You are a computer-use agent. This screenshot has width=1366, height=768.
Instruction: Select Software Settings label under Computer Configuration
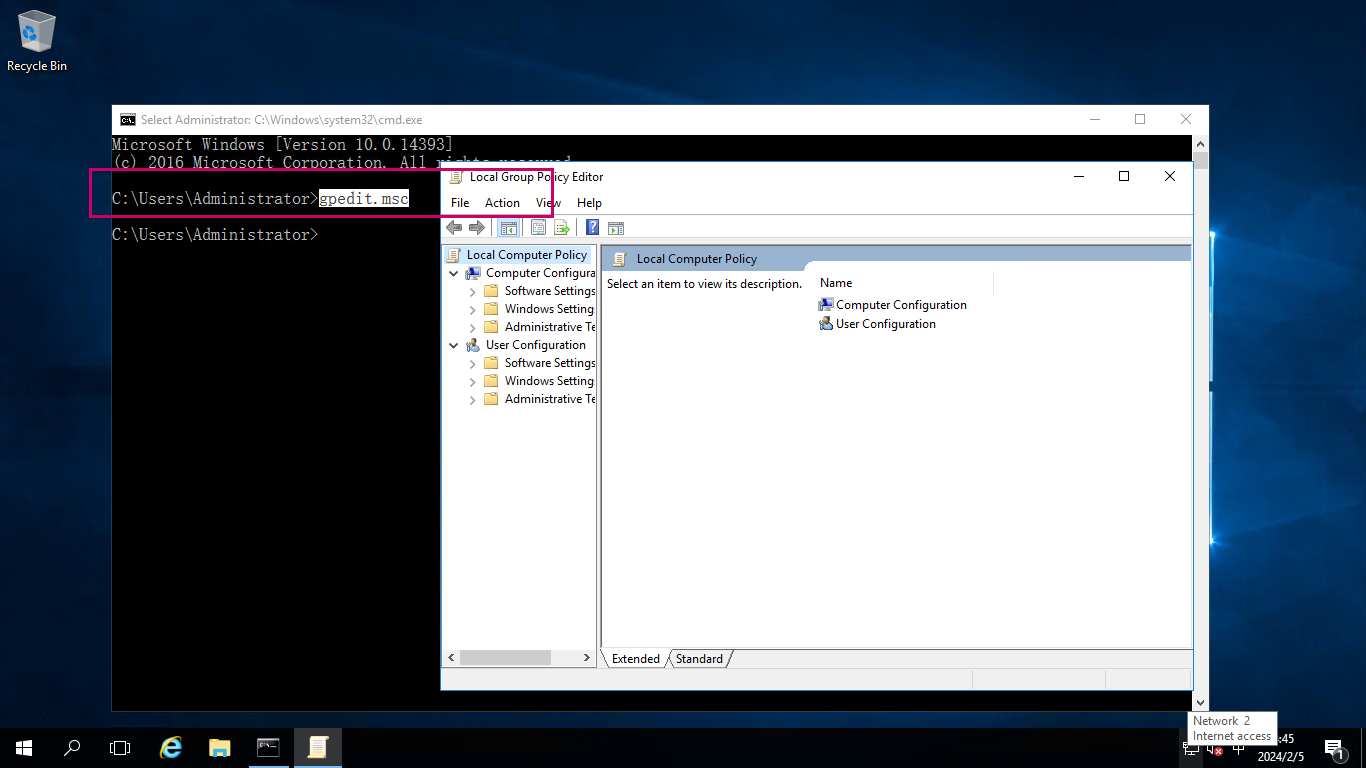tap(550, 291)
